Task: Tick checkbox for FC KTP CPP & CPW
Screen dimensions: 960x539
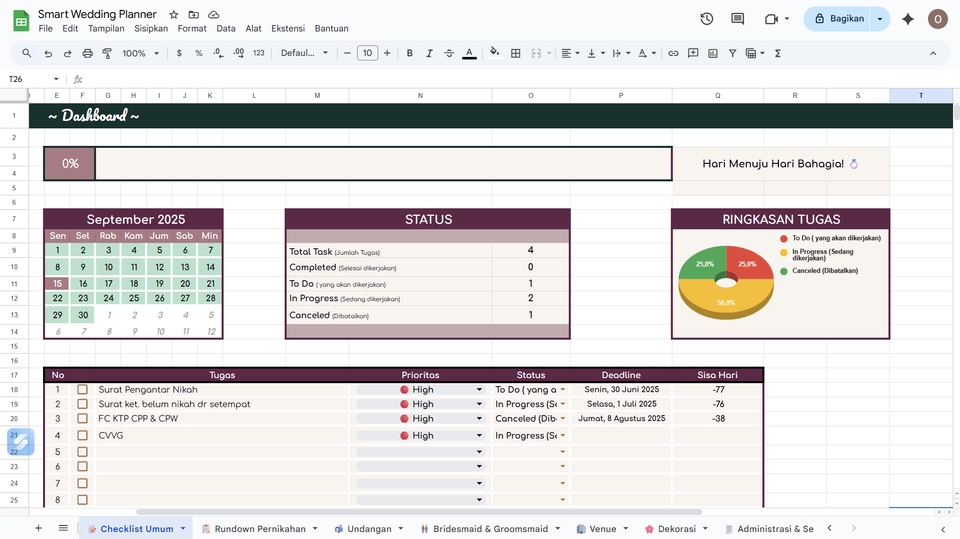Action: pos(83,419)
